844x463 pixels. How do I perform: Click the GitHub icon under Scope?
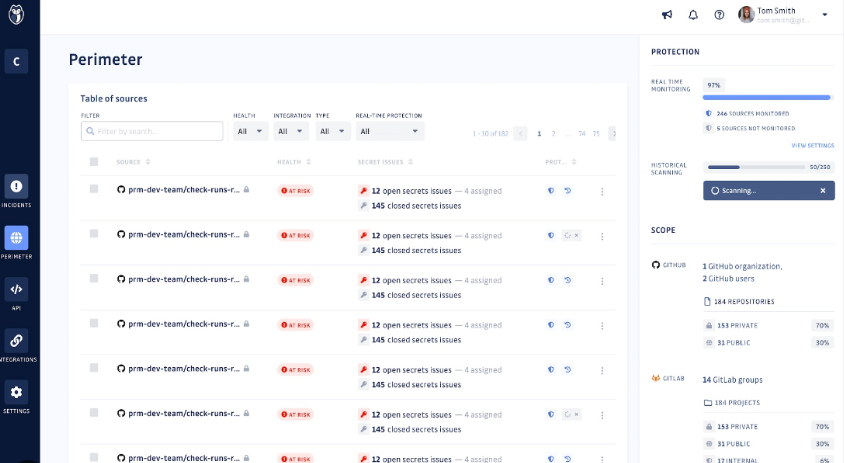(656, 265)
